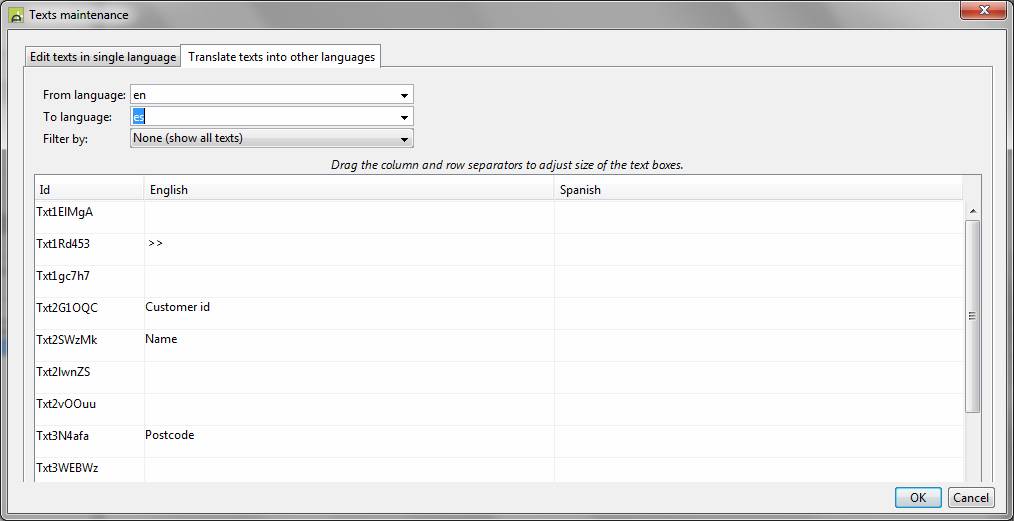
Task: Select Translate texts into other languages tab
Action: click(281, 57)
